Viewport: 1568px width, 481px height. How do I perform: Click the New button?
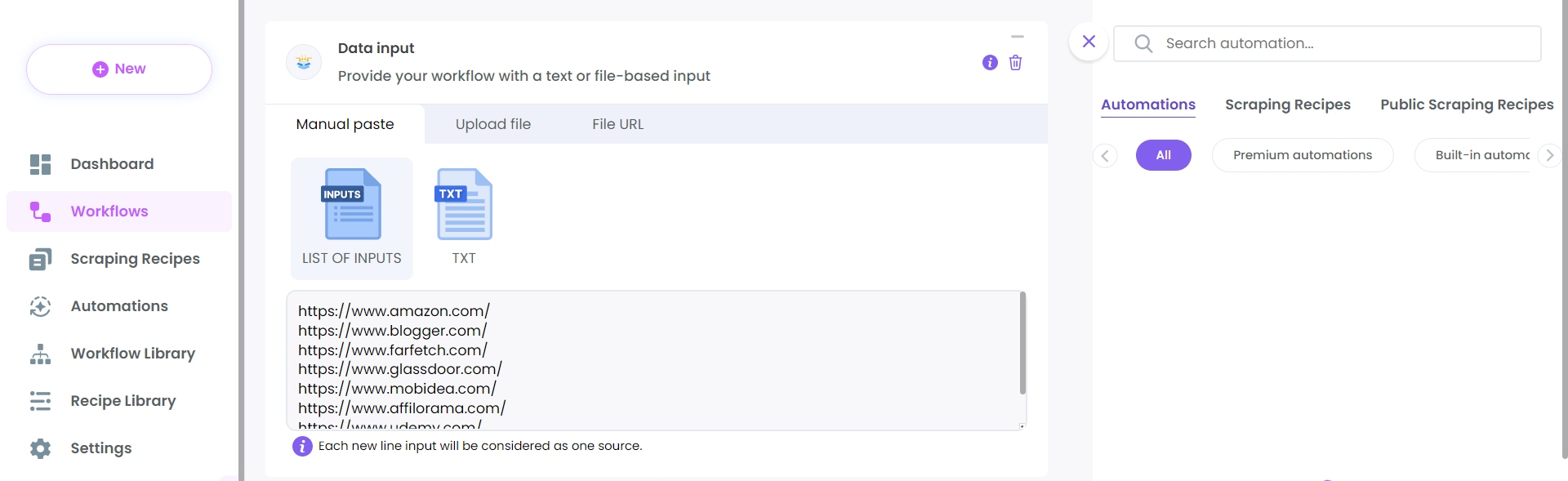(119, 69)
